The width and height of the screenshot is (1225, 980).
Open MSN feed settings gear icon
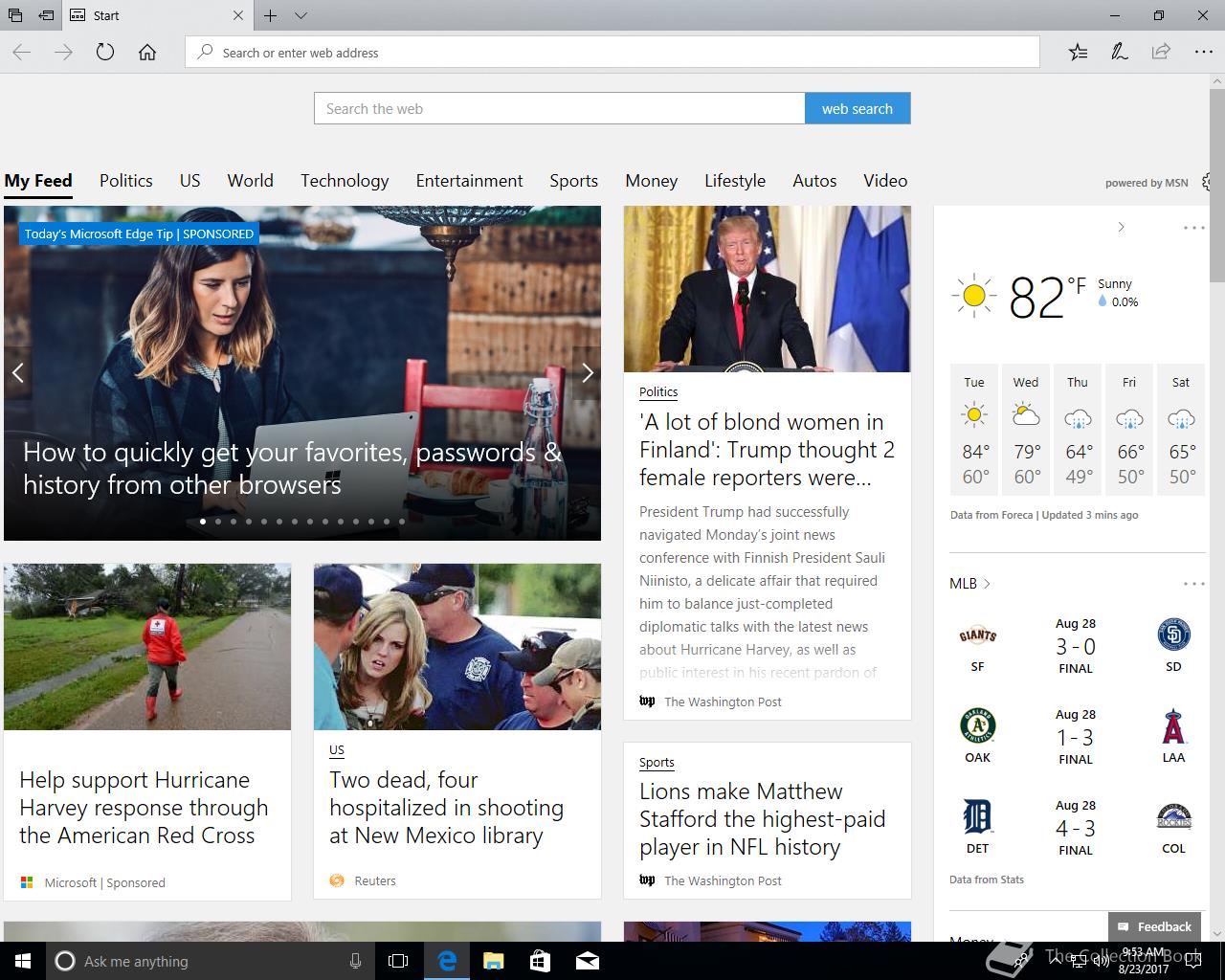(1208, 182)
